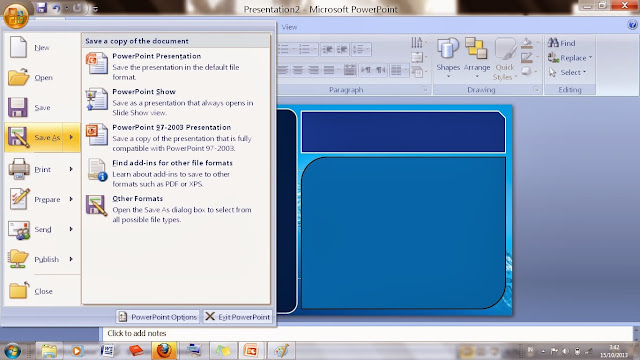Click the Shape Outline icon
The width and height of the screenshot is (640, 360).
coord(527,57)
